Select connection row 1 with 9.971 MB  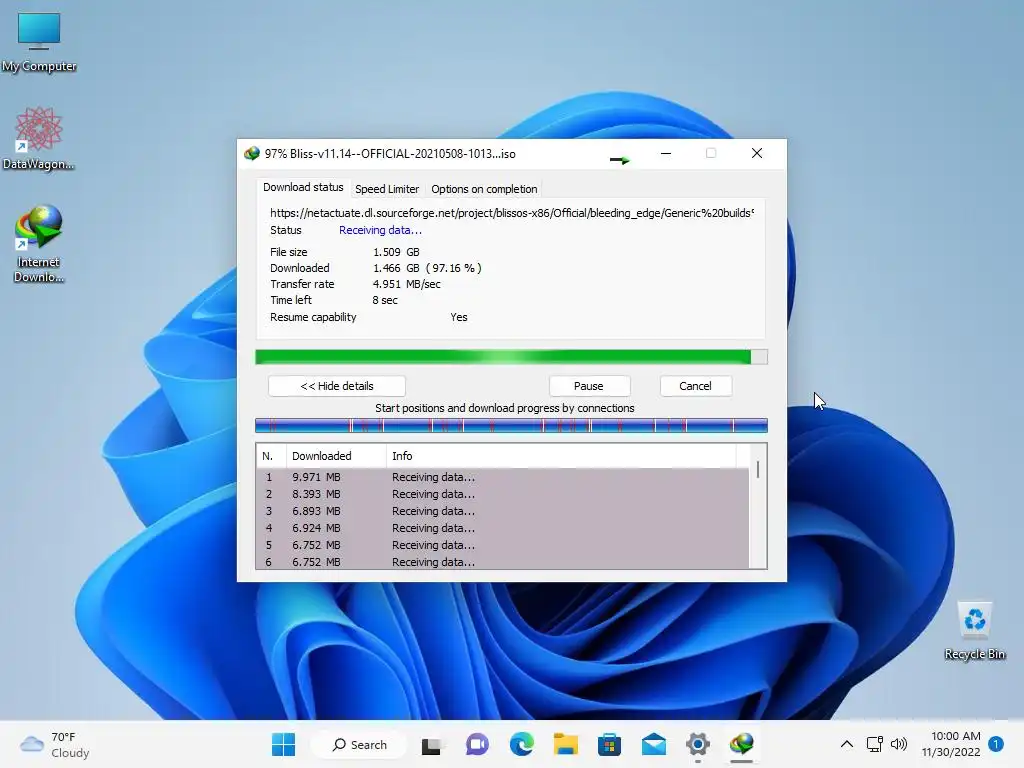click(x=503, y=477)
